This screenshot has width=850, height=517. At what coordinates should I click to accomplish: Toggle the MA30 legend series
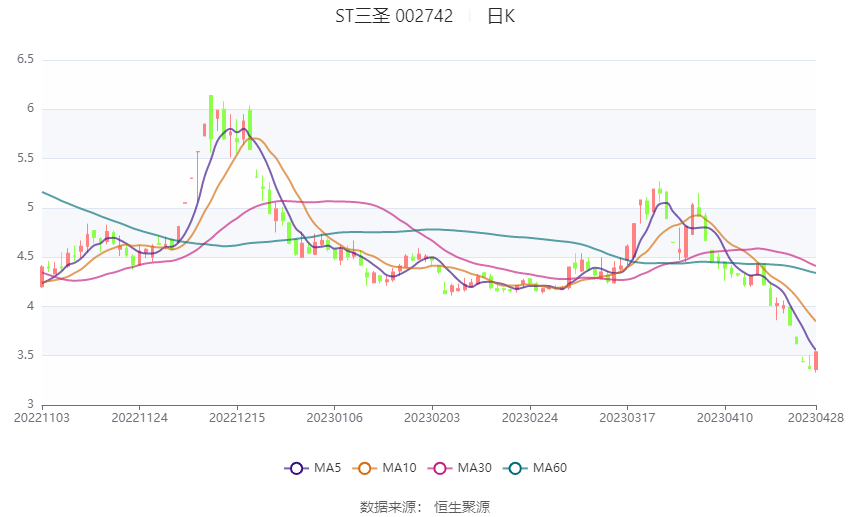[460, 468]
